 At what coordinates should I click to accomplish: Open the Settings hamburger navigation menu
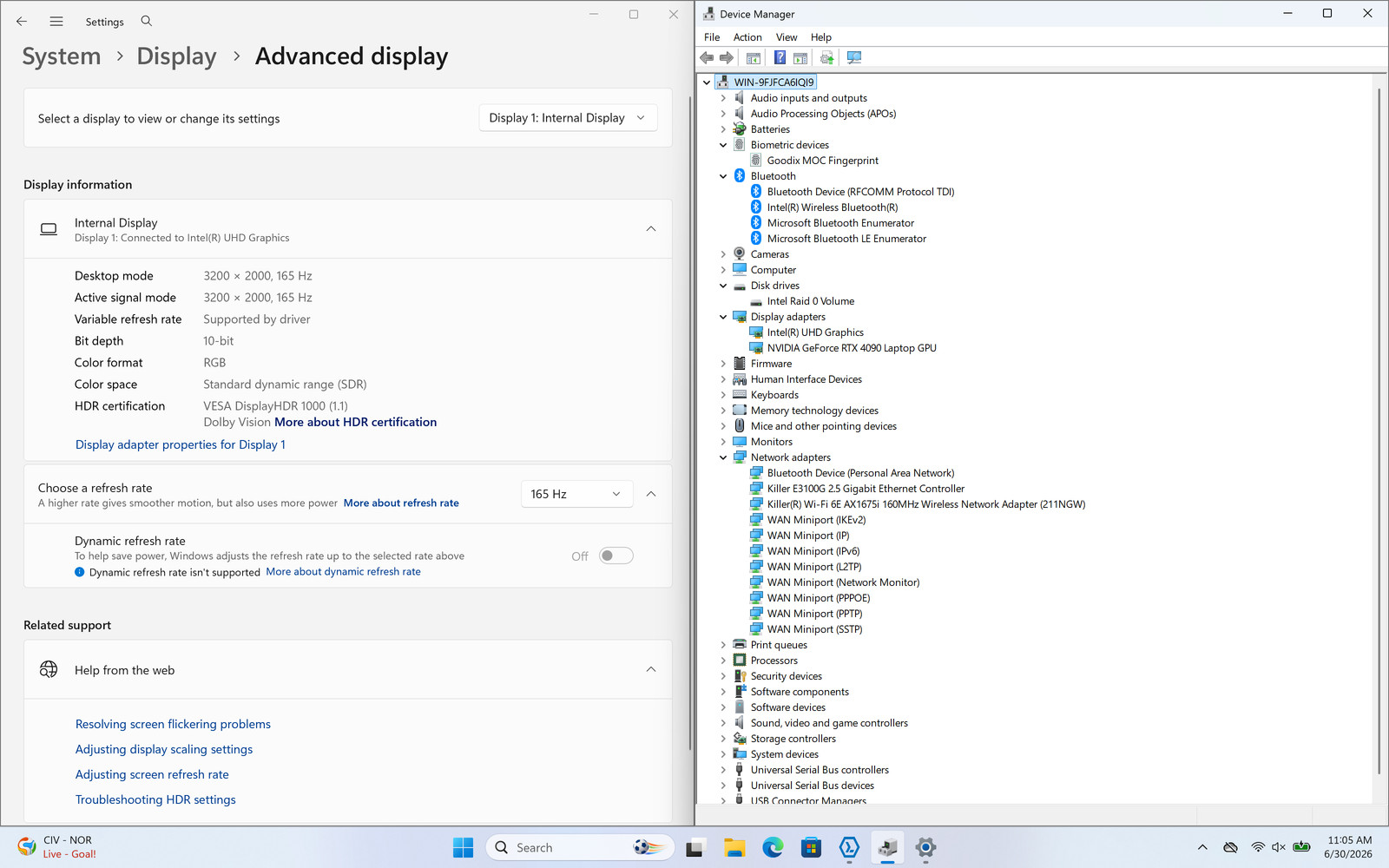pos(56,21)
